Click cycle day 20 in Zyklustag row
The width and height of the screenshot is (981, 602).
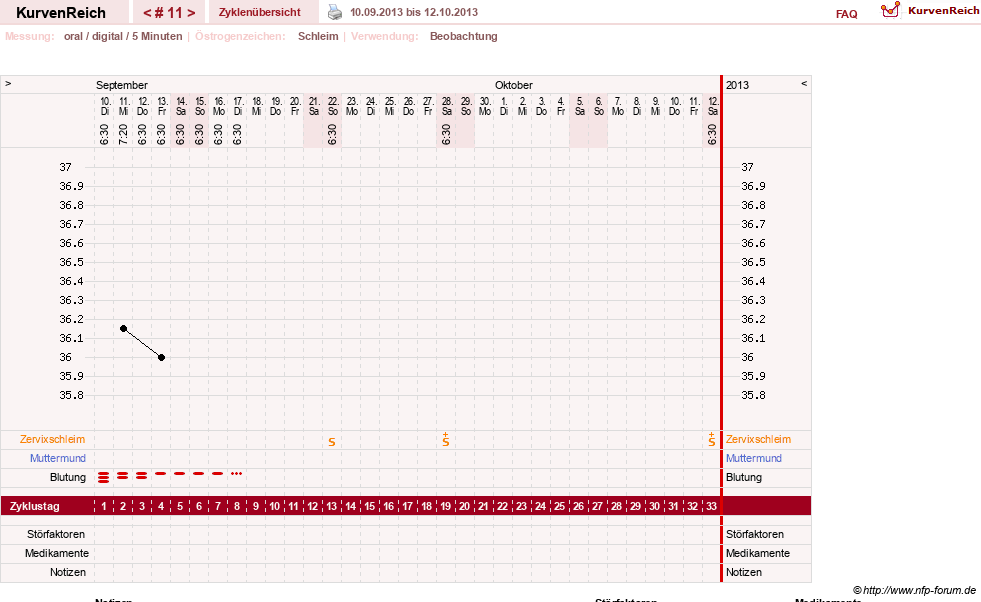coord(464,506)
